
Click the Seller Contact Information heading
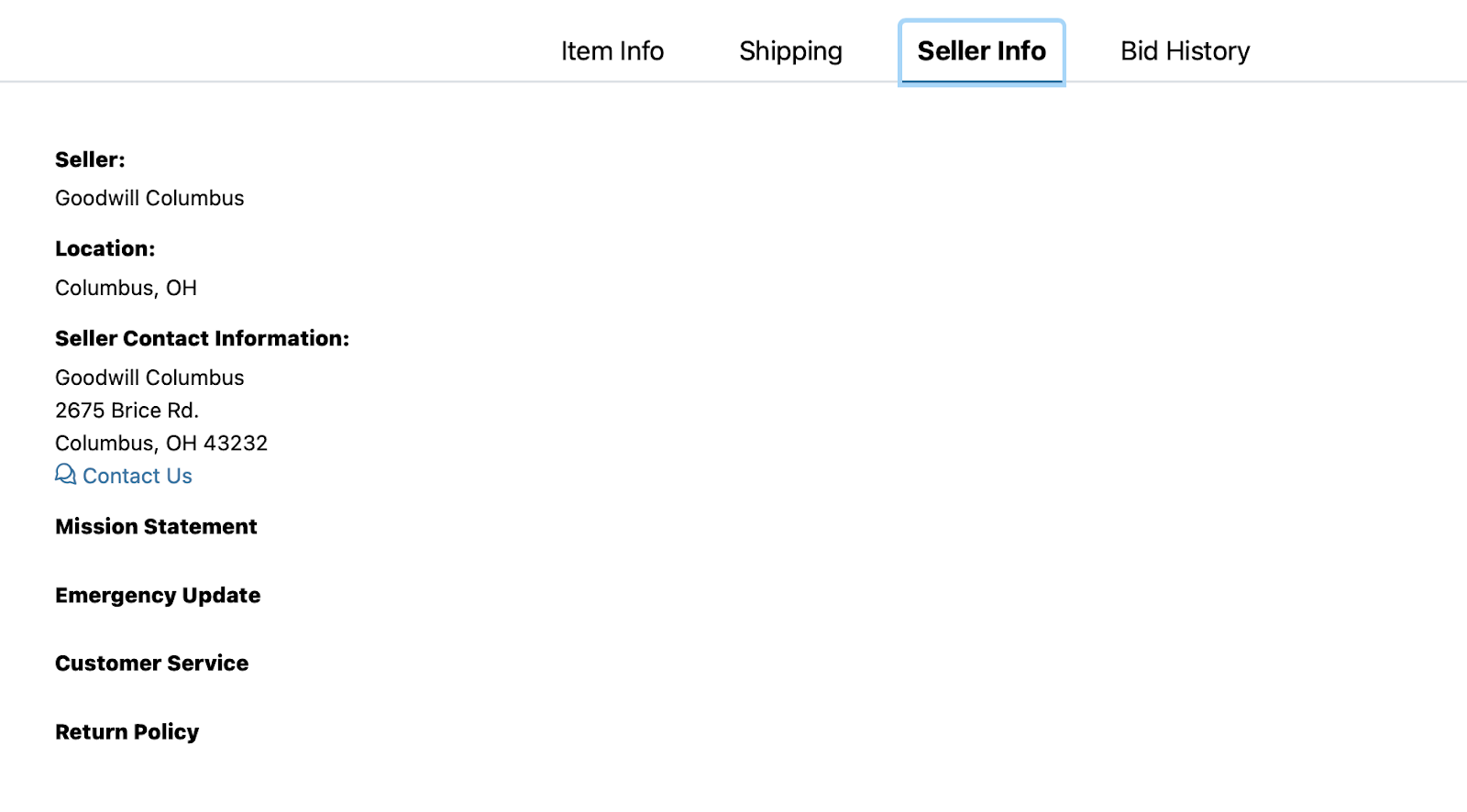(x=202, y=338)
